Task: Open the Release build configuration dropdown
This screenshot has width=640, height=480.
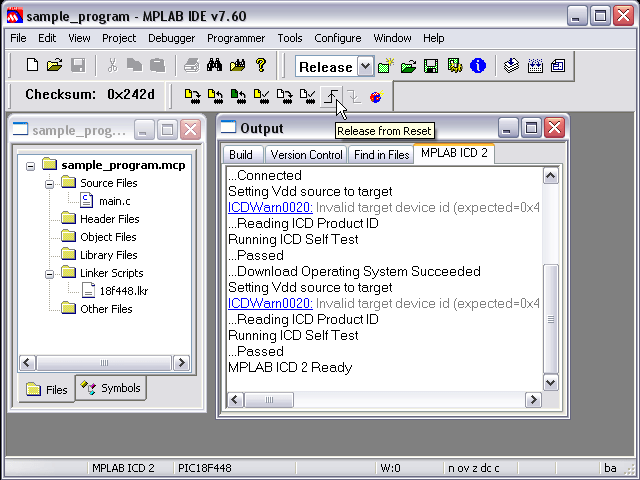Action: point(366,66)
